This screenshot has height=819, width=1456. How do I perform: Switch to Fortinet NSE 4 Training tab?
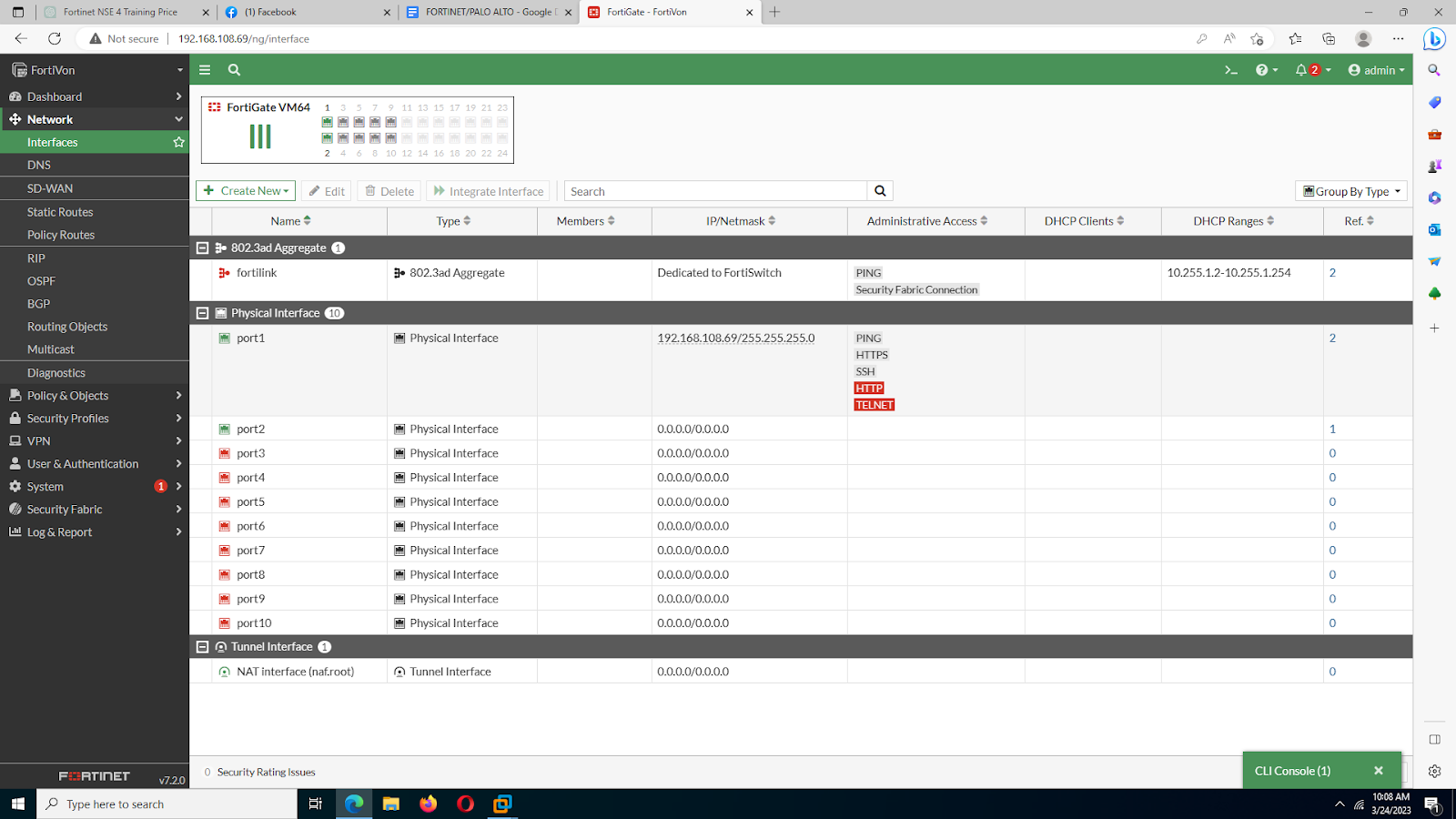(126, 12)
